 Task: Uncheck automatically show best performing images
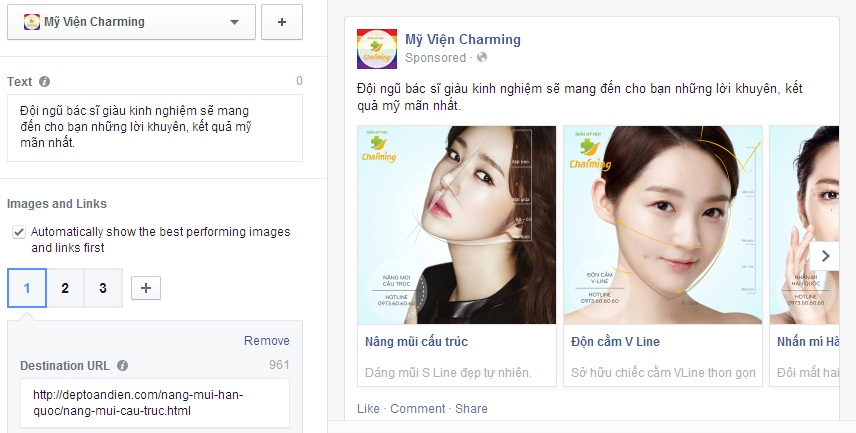[19, 232]
